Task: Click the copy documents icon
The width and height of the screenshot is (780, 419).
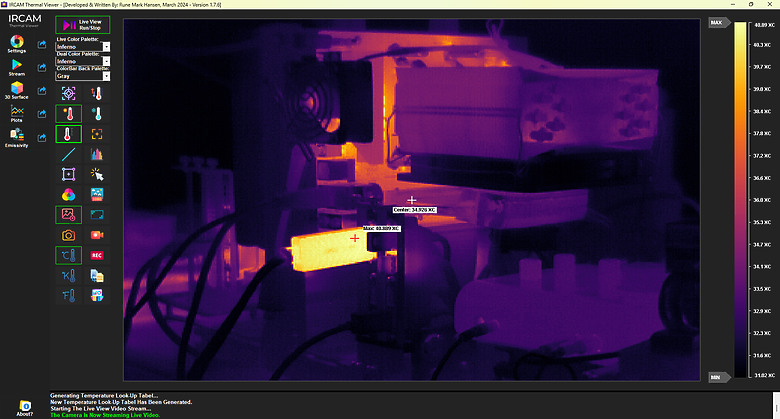Action: [97, 275]
